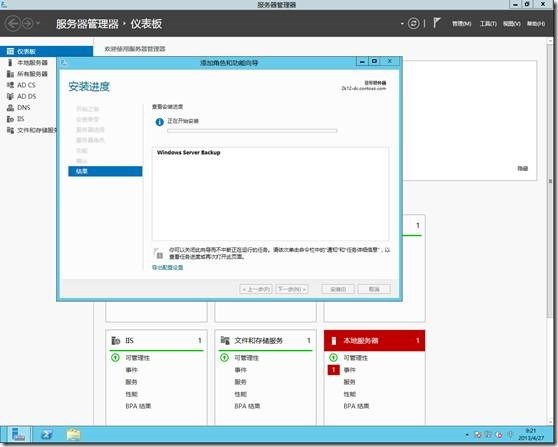
Task: Open the notifications flag icon
Action: tap(436, 23)
